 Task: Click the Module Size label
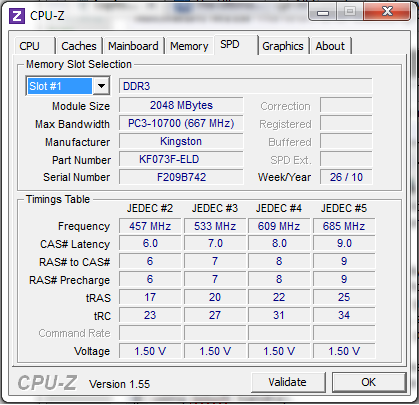point(81,106)
